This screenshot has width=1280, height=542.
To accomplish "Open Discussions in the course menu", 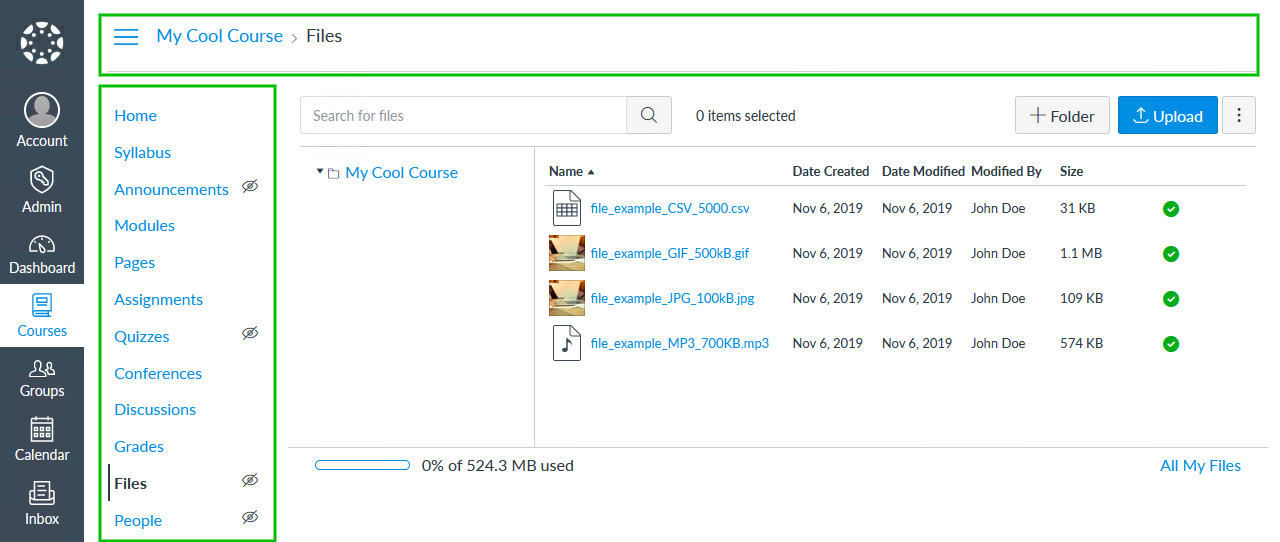I will click(x=155, y=409).
